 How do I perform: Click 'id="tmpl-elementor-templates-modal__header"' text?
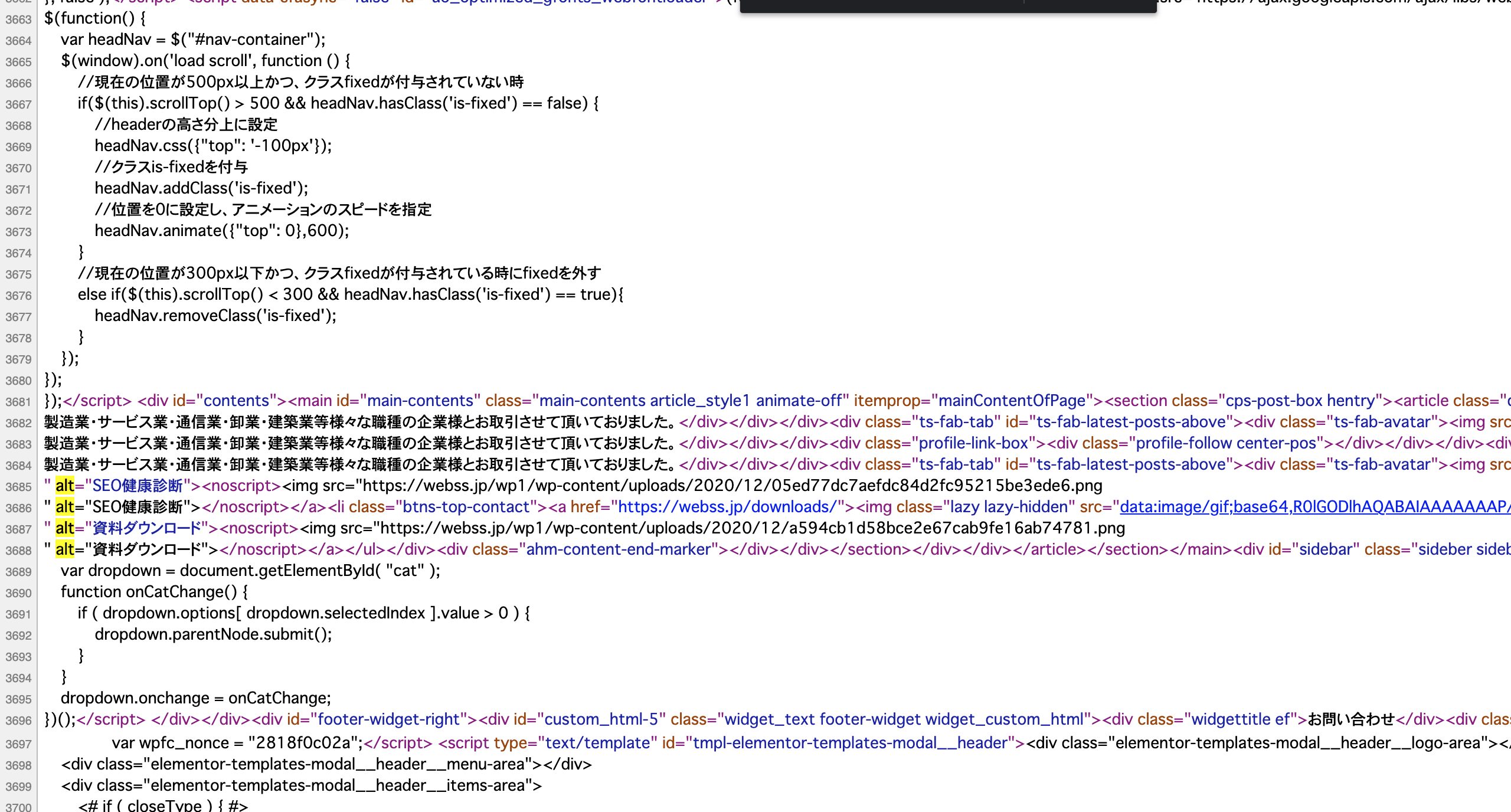(843, 743)
